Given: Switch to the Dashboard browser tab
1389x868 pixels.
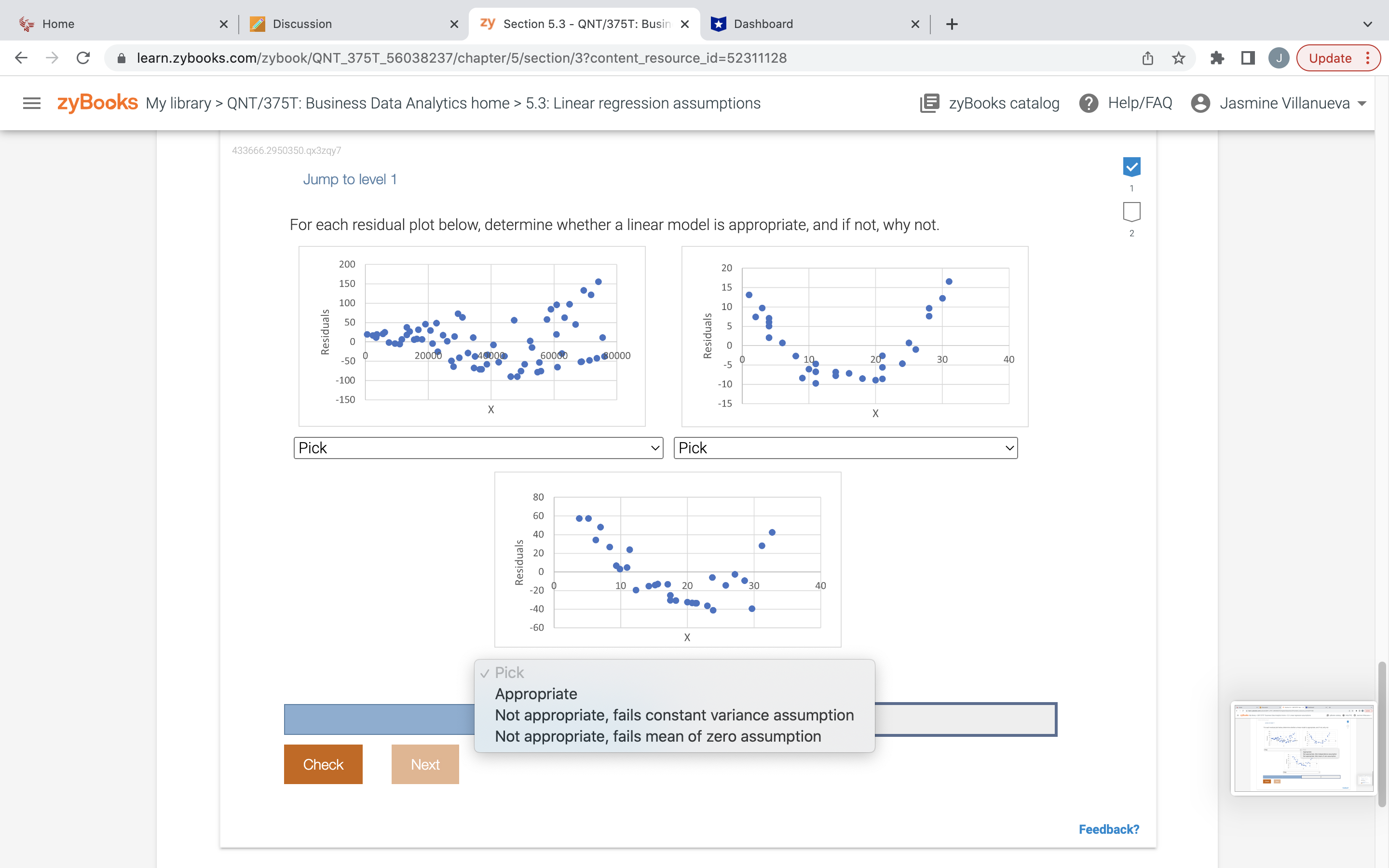Looking at the screenshot, I should [x=763, y=24].
